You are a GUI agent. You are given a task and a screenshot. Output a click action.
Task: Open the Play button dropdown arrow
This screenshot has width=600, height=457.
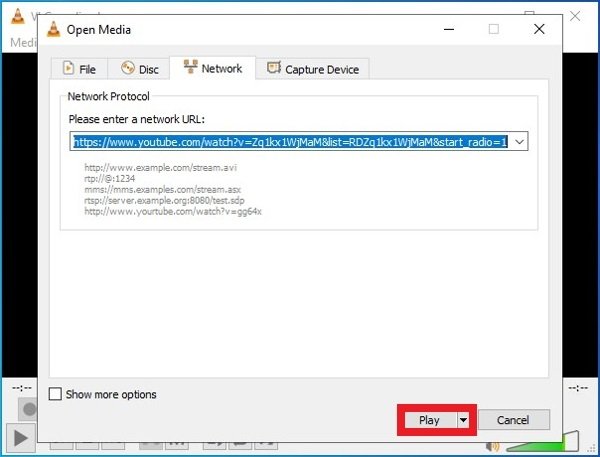click(x=463, y=420)
